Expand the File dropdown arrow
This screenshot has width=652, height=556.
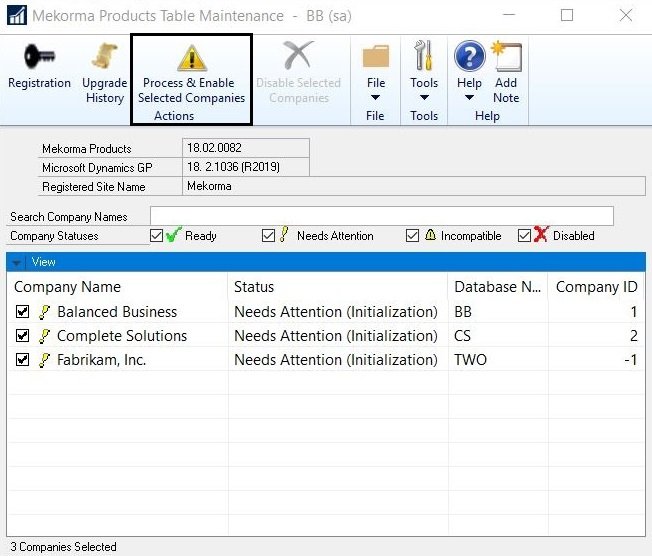pyautogui.click(x=375, y=97)
